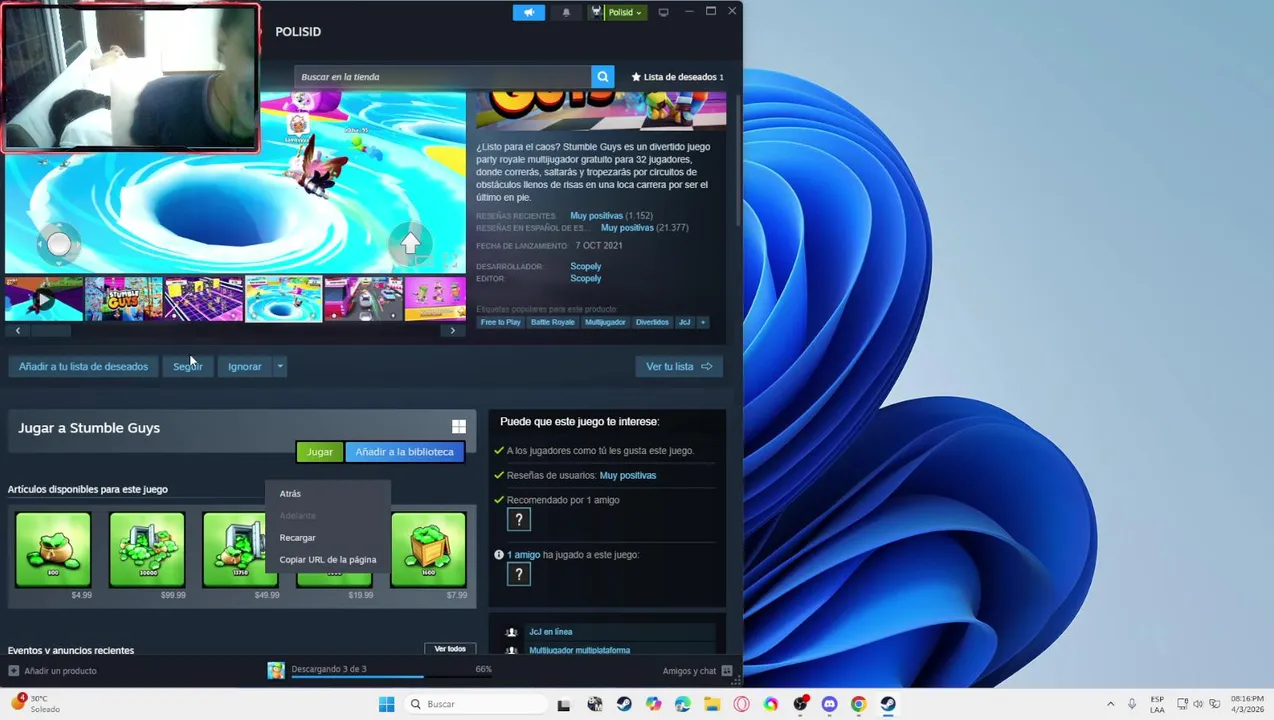1274x720 pixels.
Task: Click the Polisid profile avatar
Action: [597, 12]
